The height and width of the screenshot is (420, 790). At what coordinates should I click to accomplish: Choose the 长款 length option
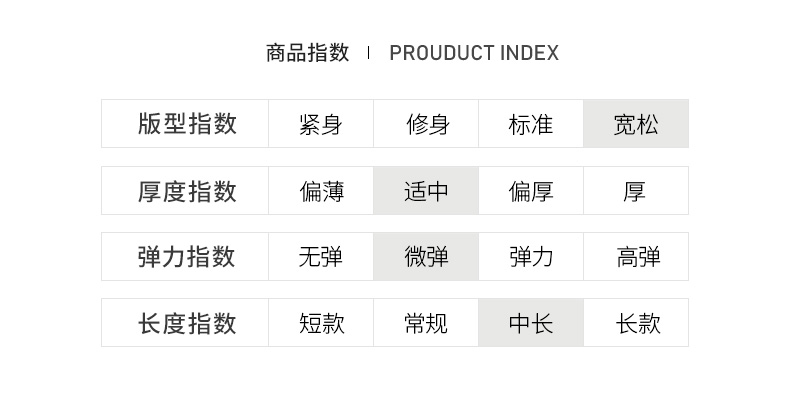(636, 323)
